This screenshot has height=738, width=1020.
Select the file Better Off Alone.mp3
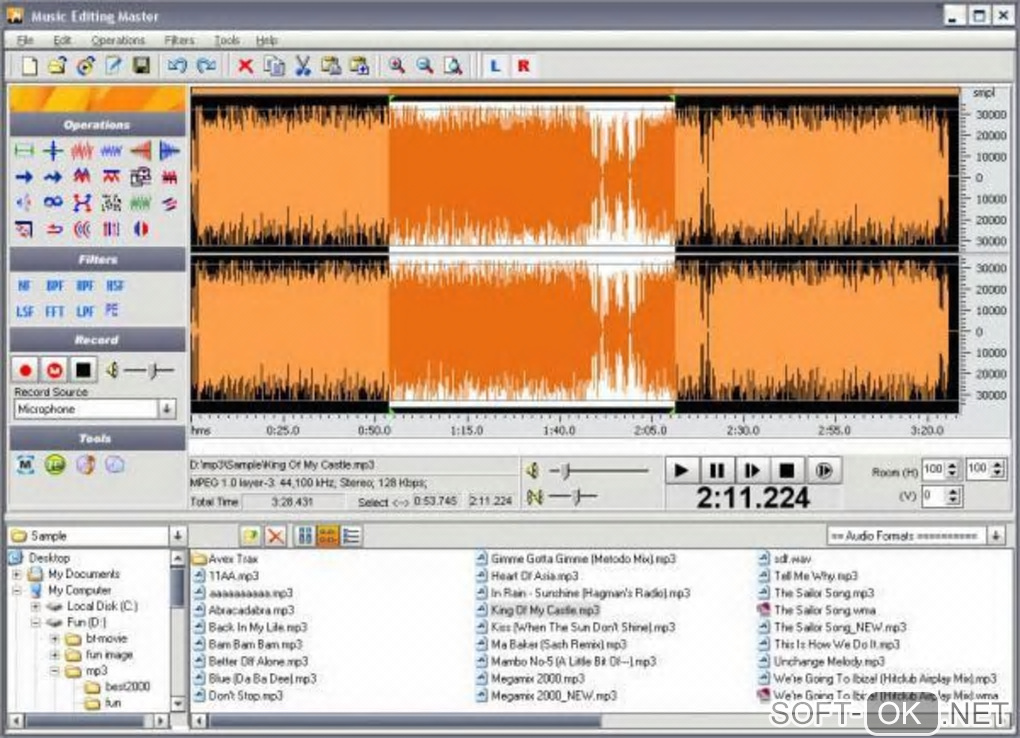(258, 661)
